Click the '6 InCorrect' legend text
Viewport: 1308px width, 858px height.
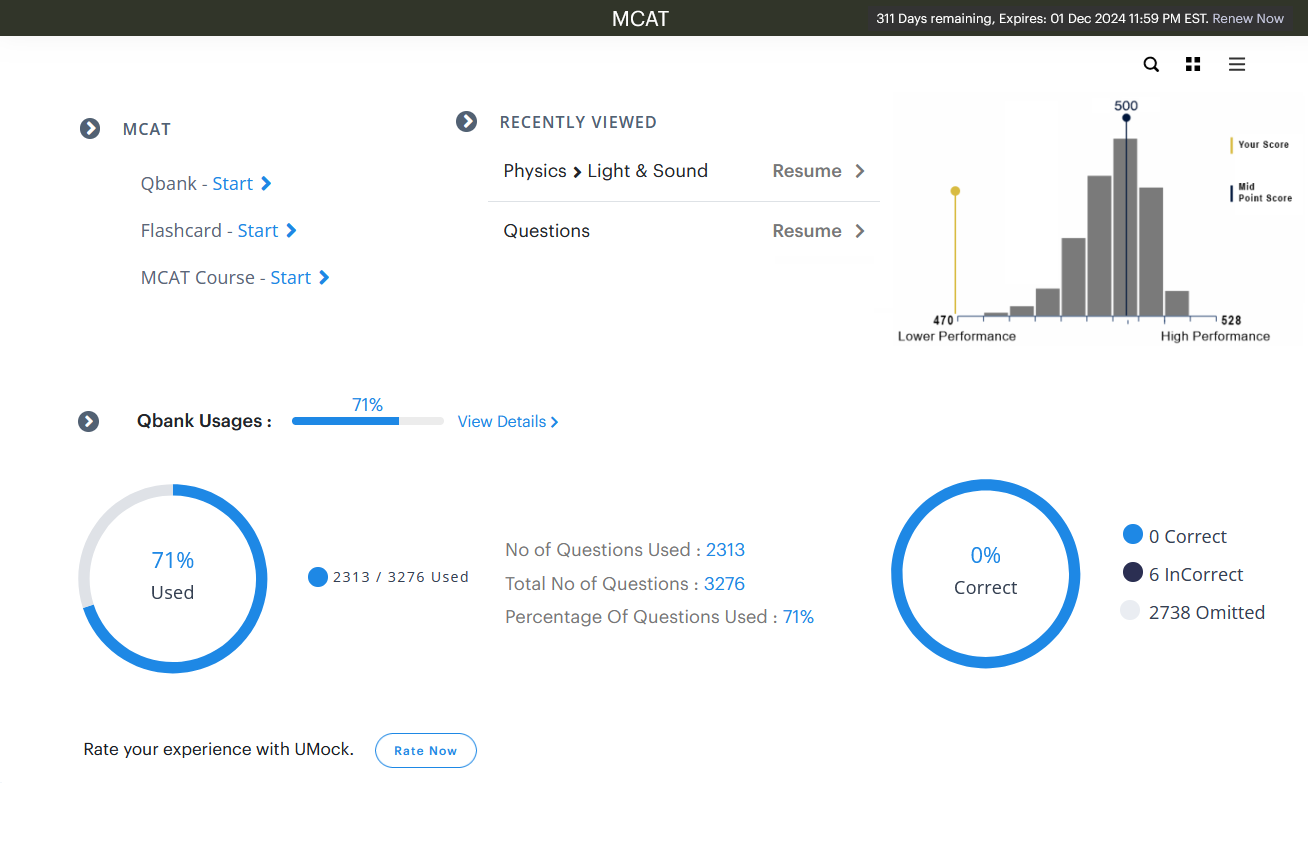[1196, 574]
